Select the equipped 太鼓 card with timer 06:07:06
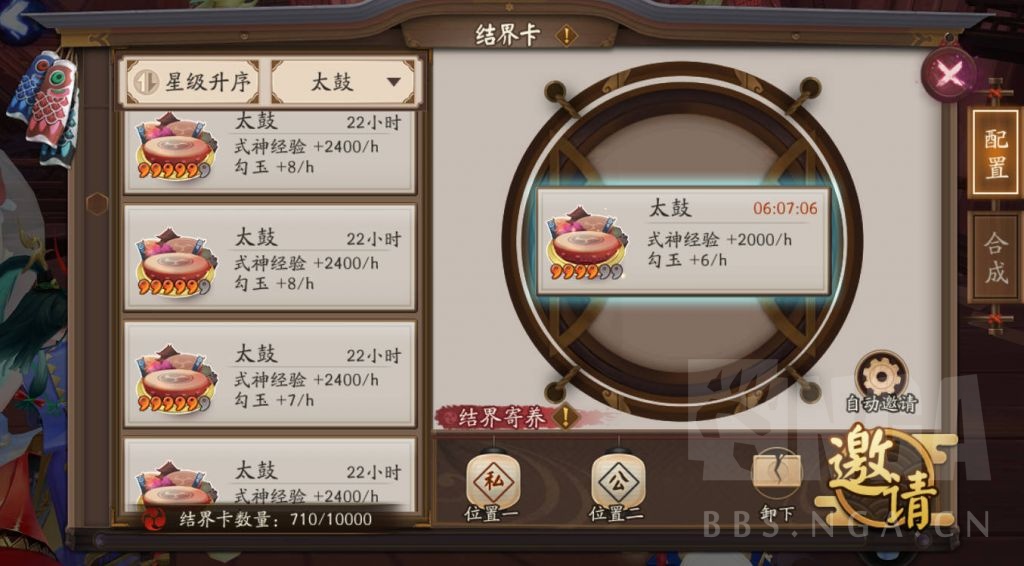This screenshot has width=1024, height=566. coord(683,242)
